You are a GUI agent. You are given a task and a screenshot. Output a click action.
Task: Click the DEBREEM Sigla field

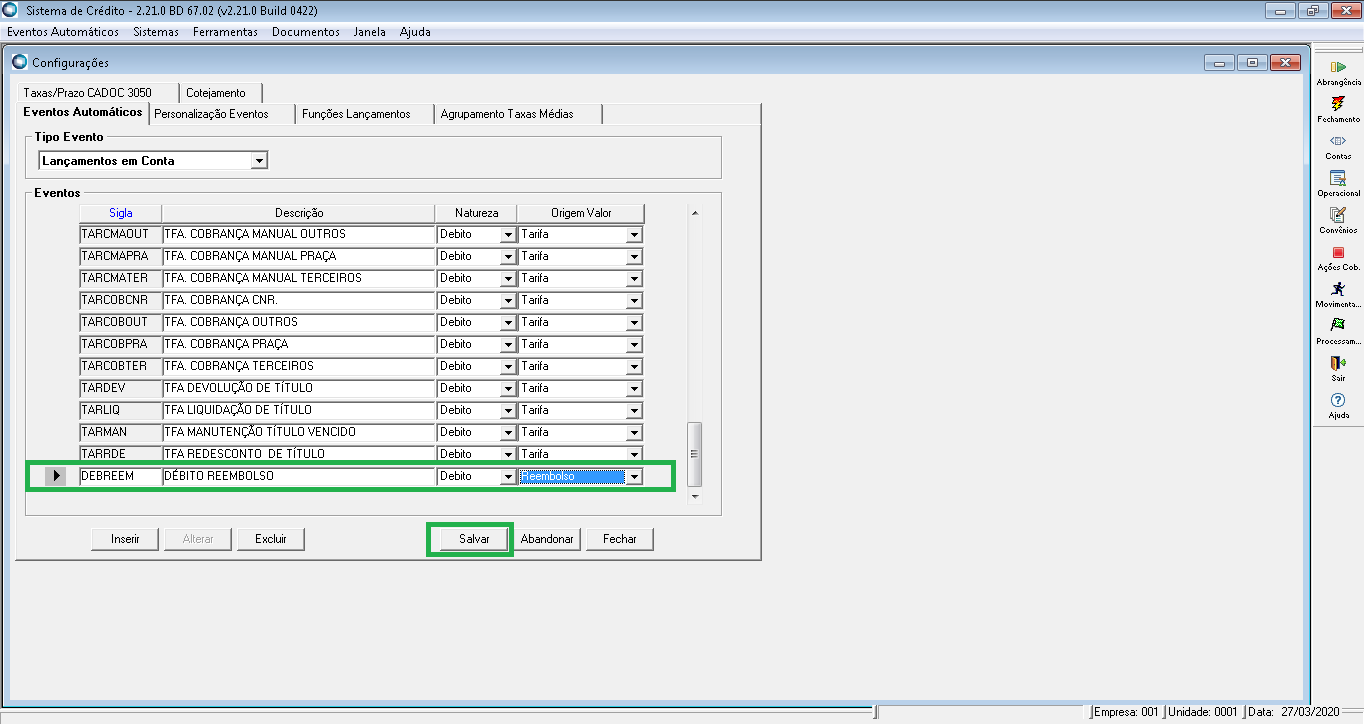pos(120,477)
